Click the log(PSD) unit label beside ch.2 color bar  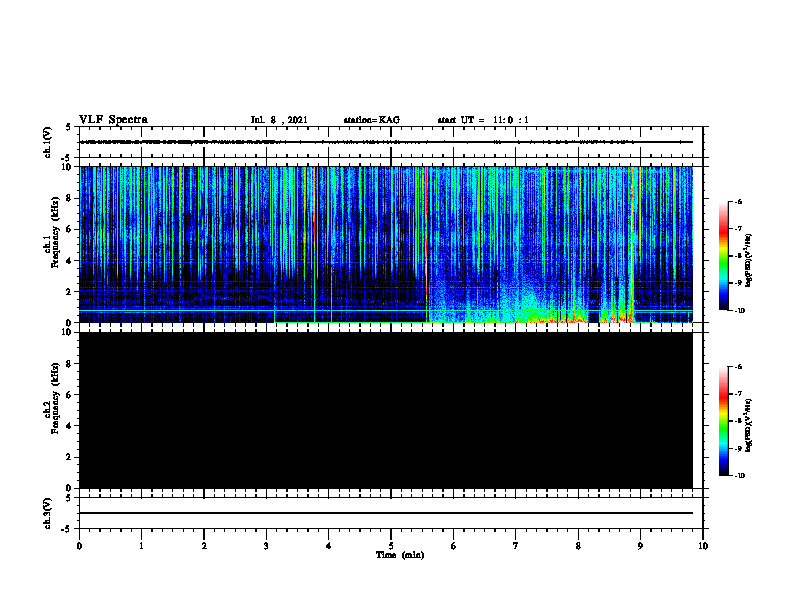coord(748,426)
